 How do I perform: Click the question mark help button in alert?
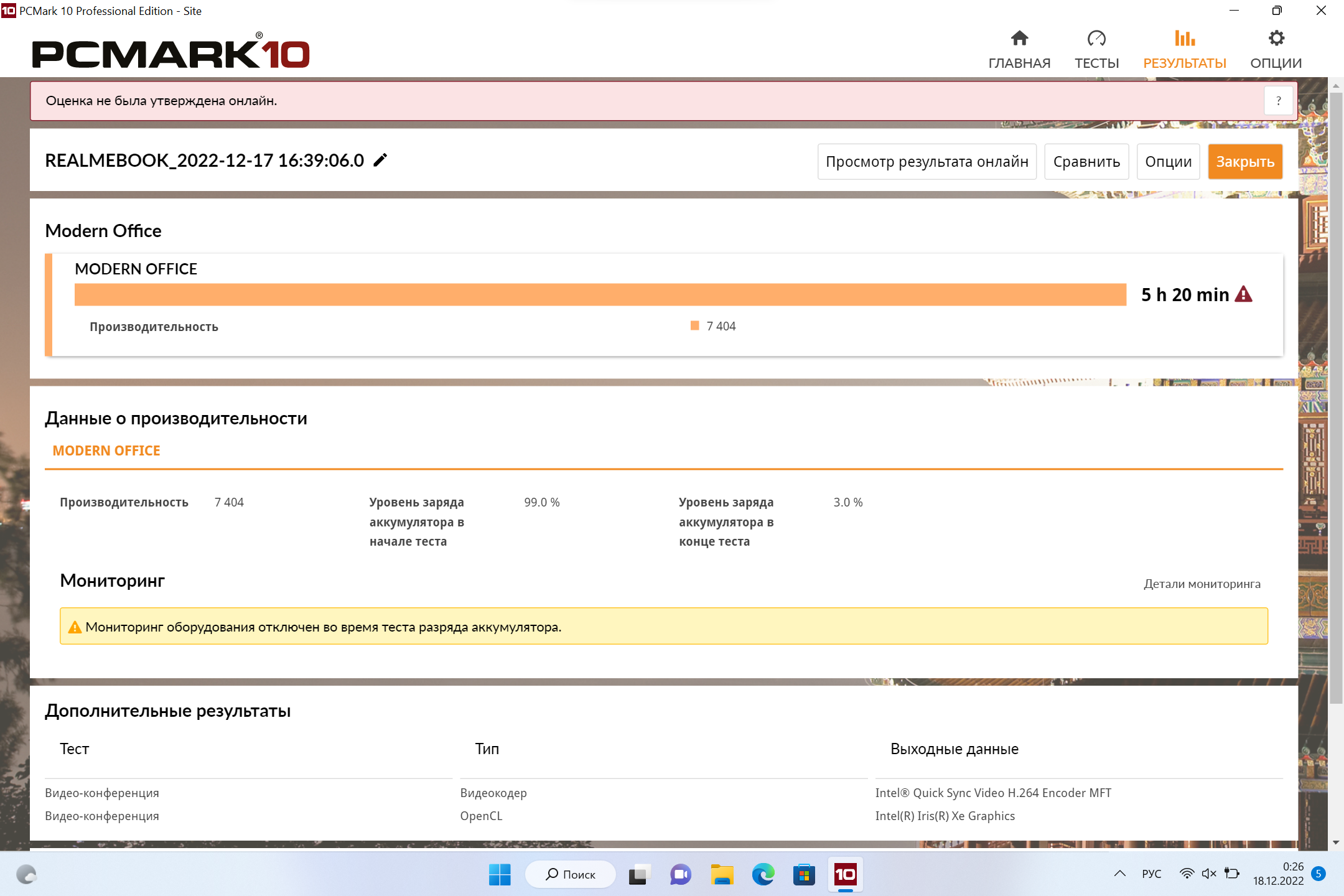point(1279,101)
